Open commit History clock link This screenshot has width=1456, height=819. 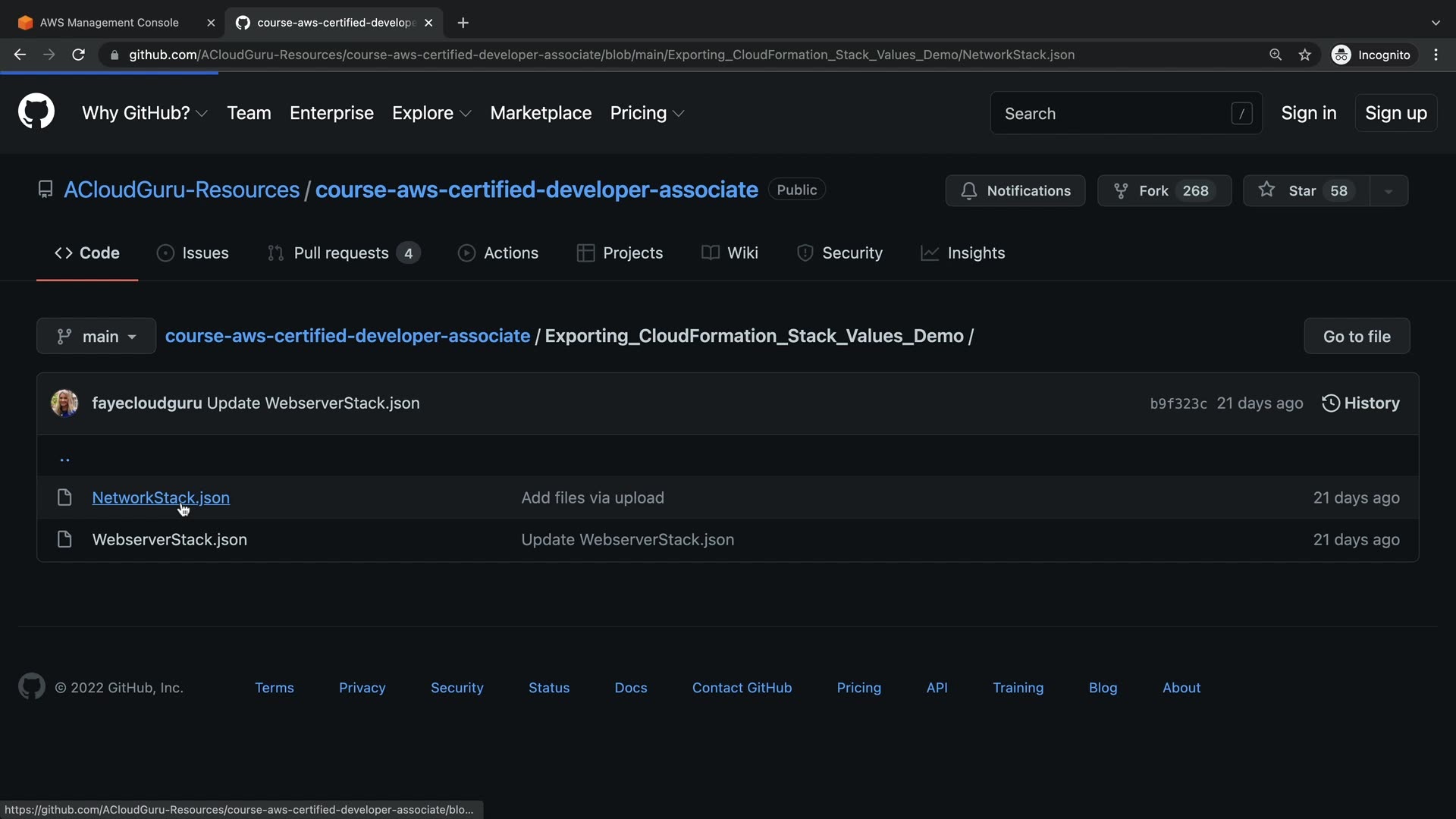pos(1360,403)
